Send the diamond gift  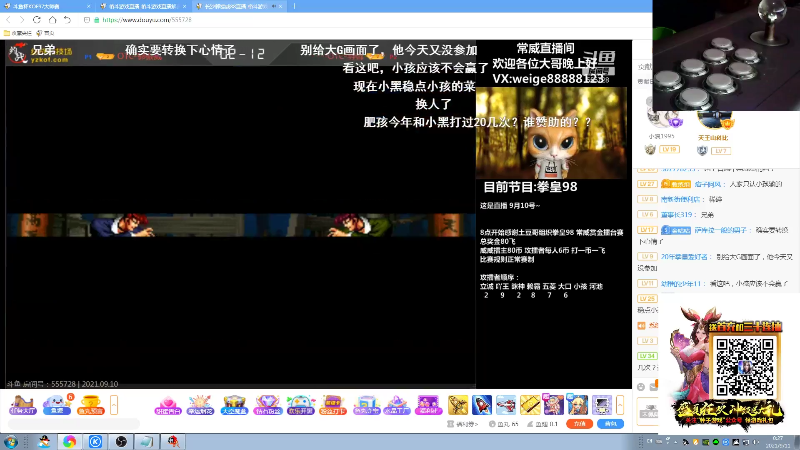click(x=267, y=405)
